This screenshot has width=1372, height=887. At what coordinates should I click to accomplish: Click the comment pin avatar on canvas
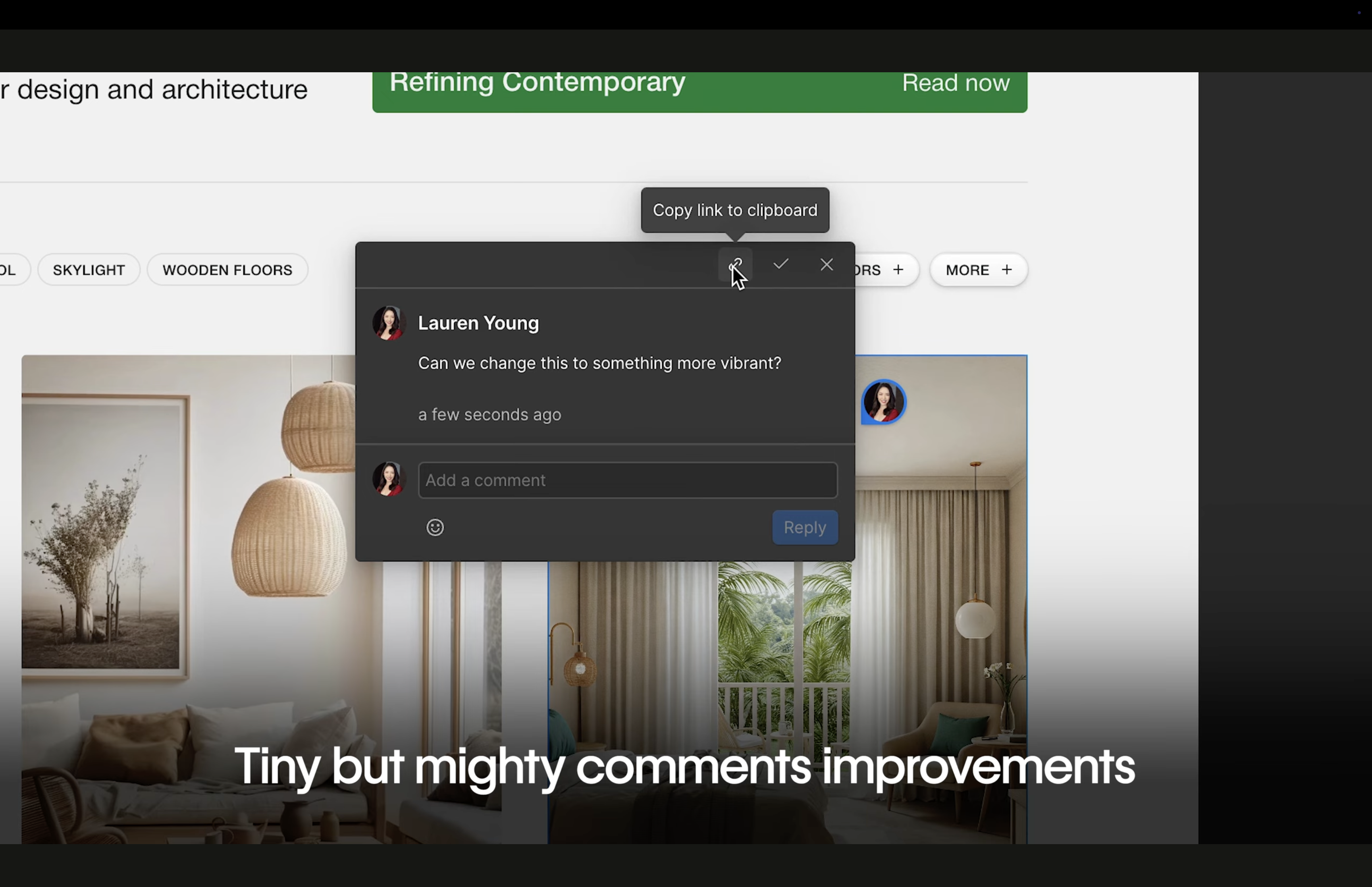[x=884, y=402]
